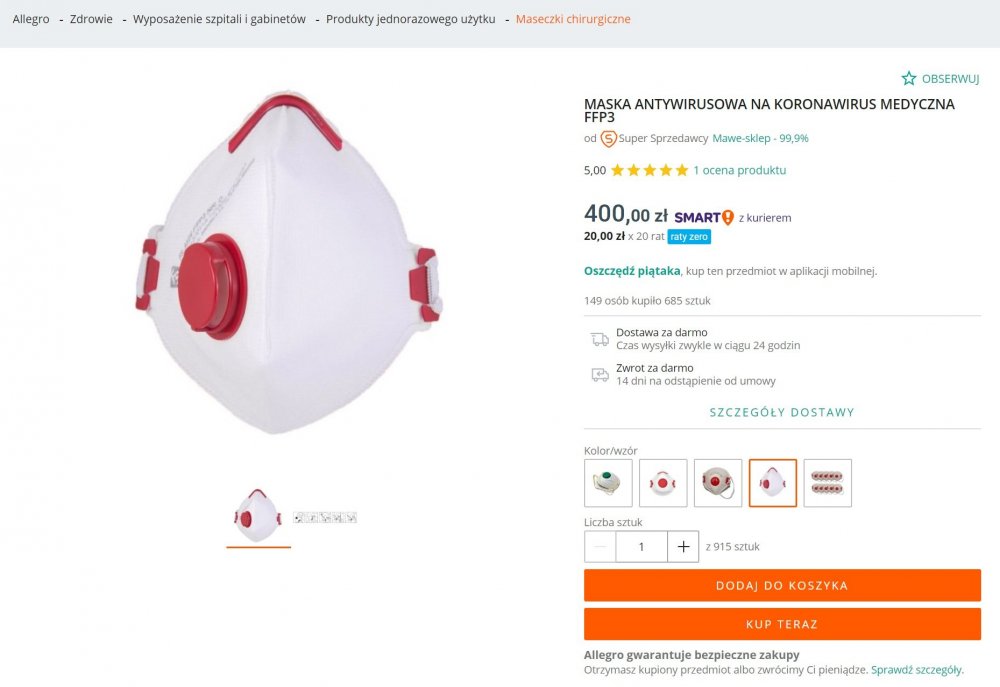The image size is (1000, 687).
Task: Click the Obserwuj star icon
Action: click(909, 78)
